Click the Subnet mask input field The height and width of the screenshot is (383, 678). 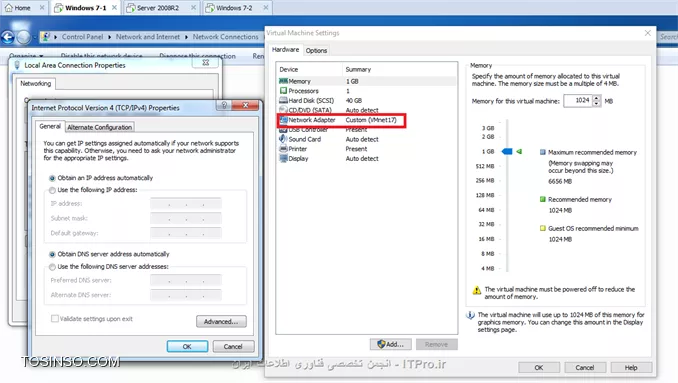pyautogui.click(x=186, y=218)
